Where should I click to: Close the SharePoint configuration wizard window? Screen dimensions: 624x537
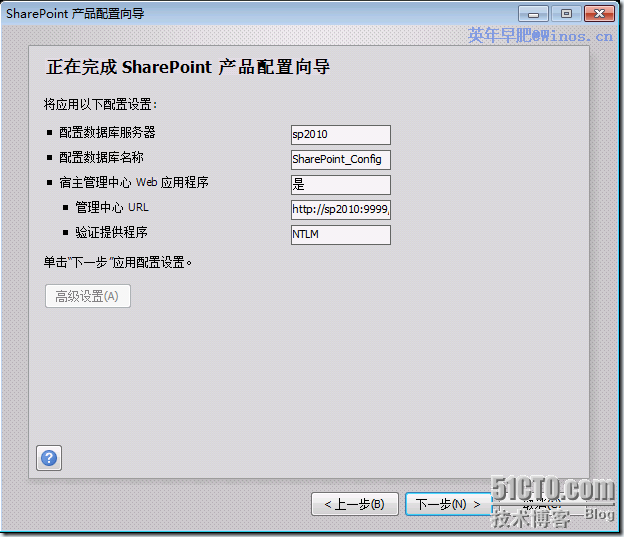click(x=599, y=14)
